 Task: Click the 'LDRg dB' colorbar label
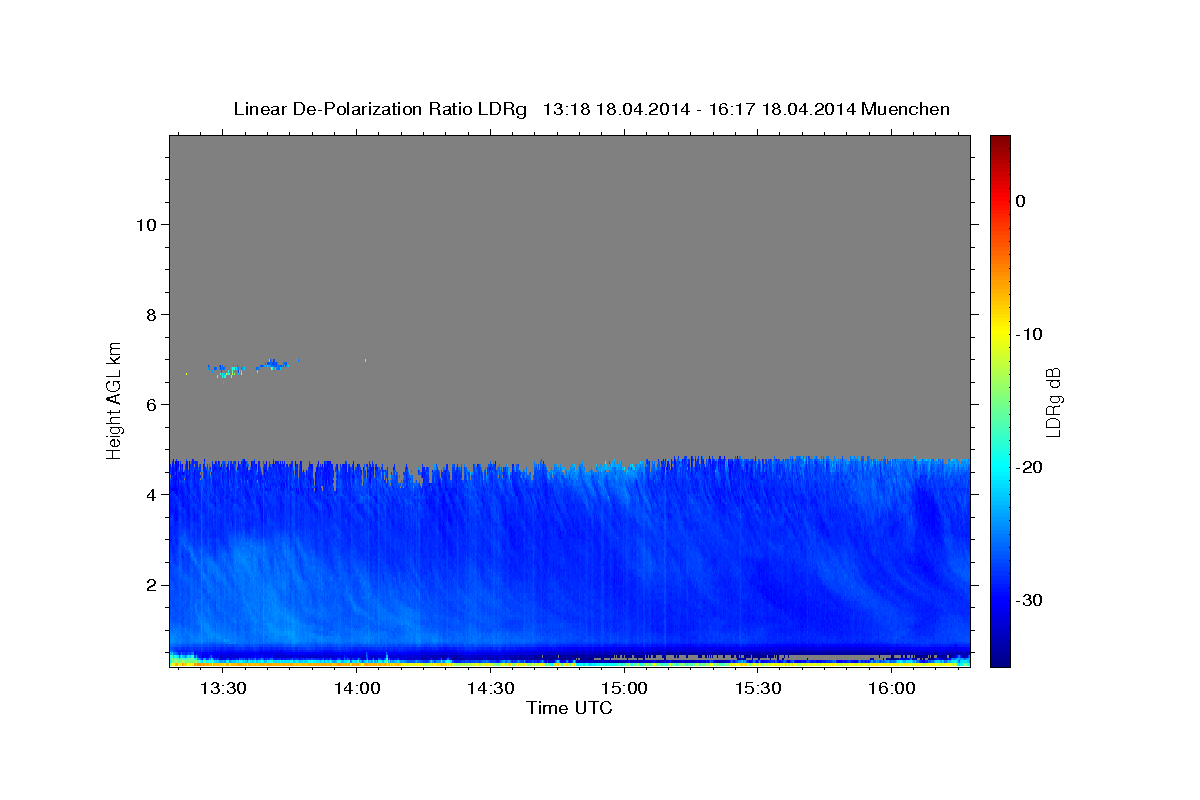click(x=1052, y=402)
